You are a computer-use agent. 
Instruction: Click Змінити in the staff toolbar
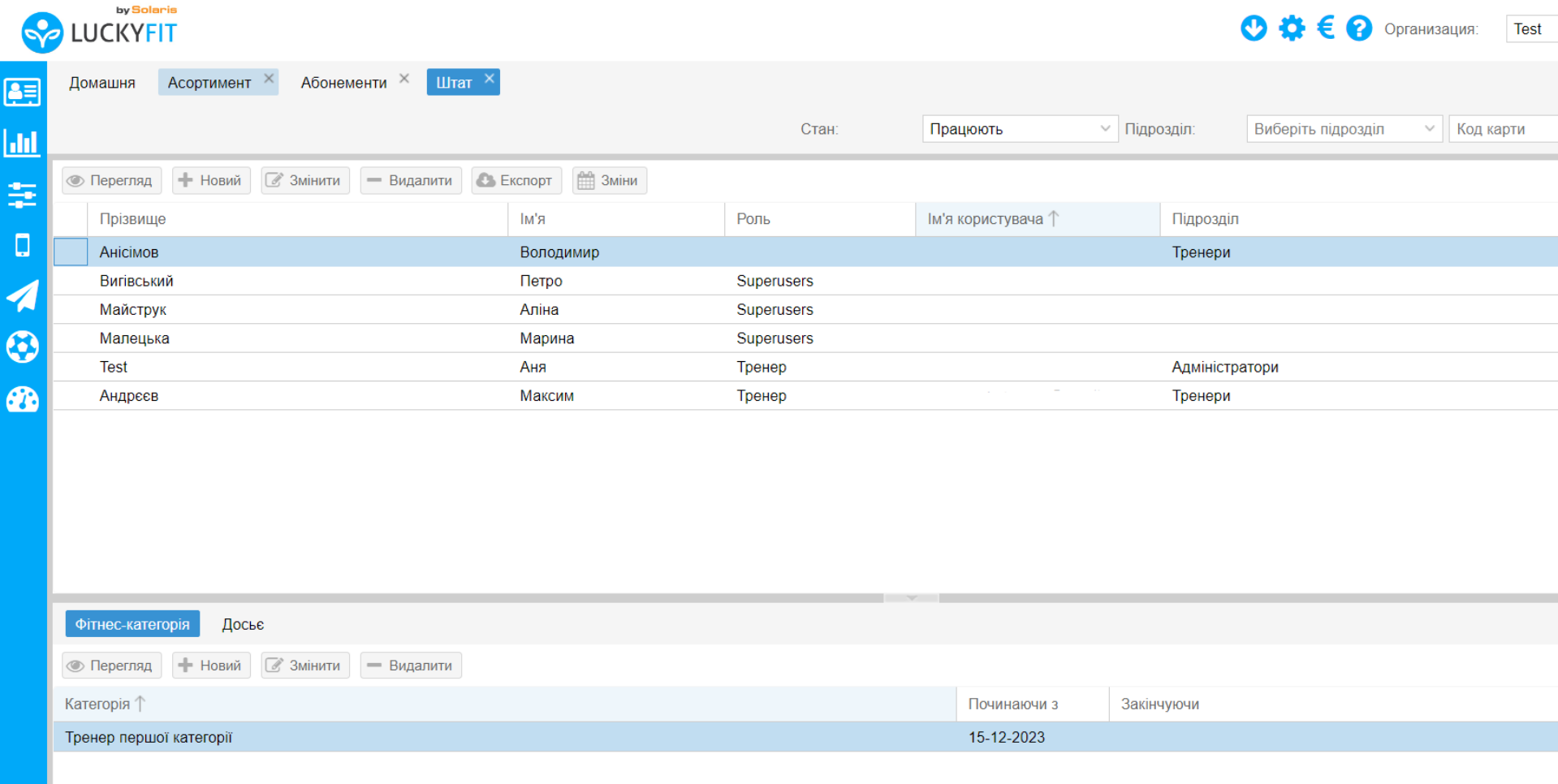click(305, 180)
